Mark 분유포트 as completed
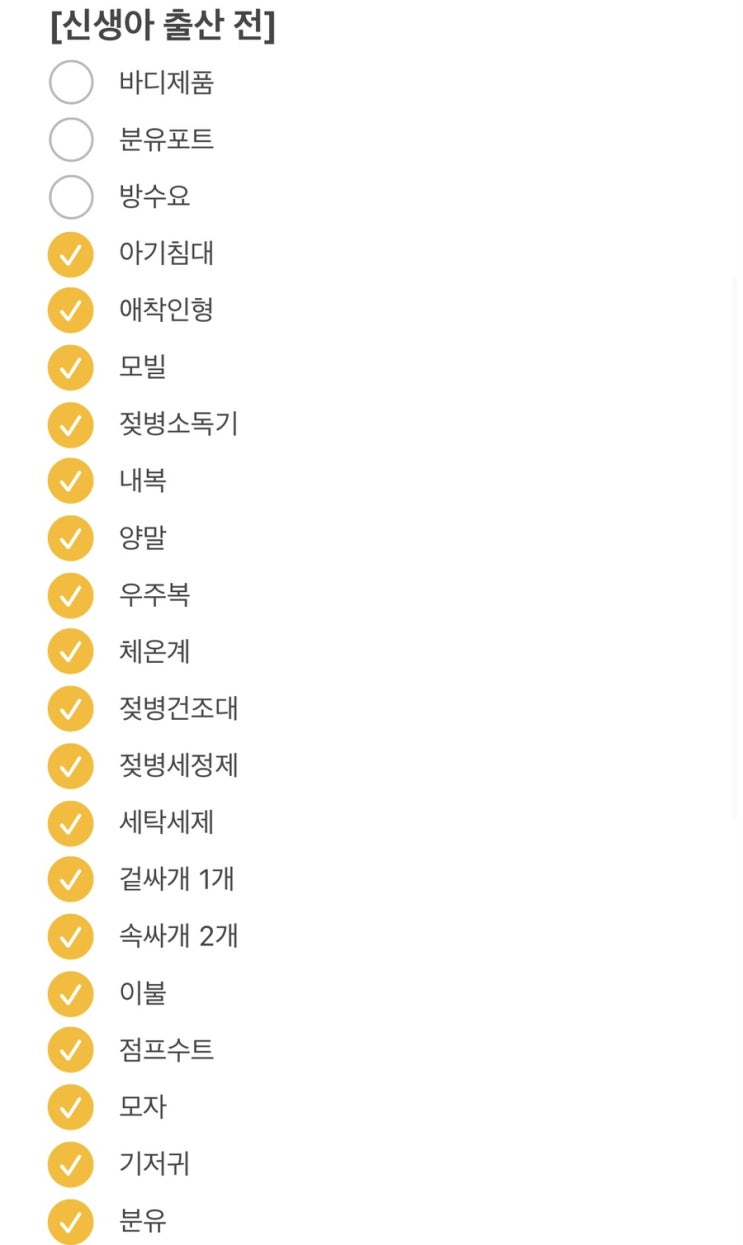This screenshot has height=1245, width=743. pyautogui.click(x=71, y=139)
